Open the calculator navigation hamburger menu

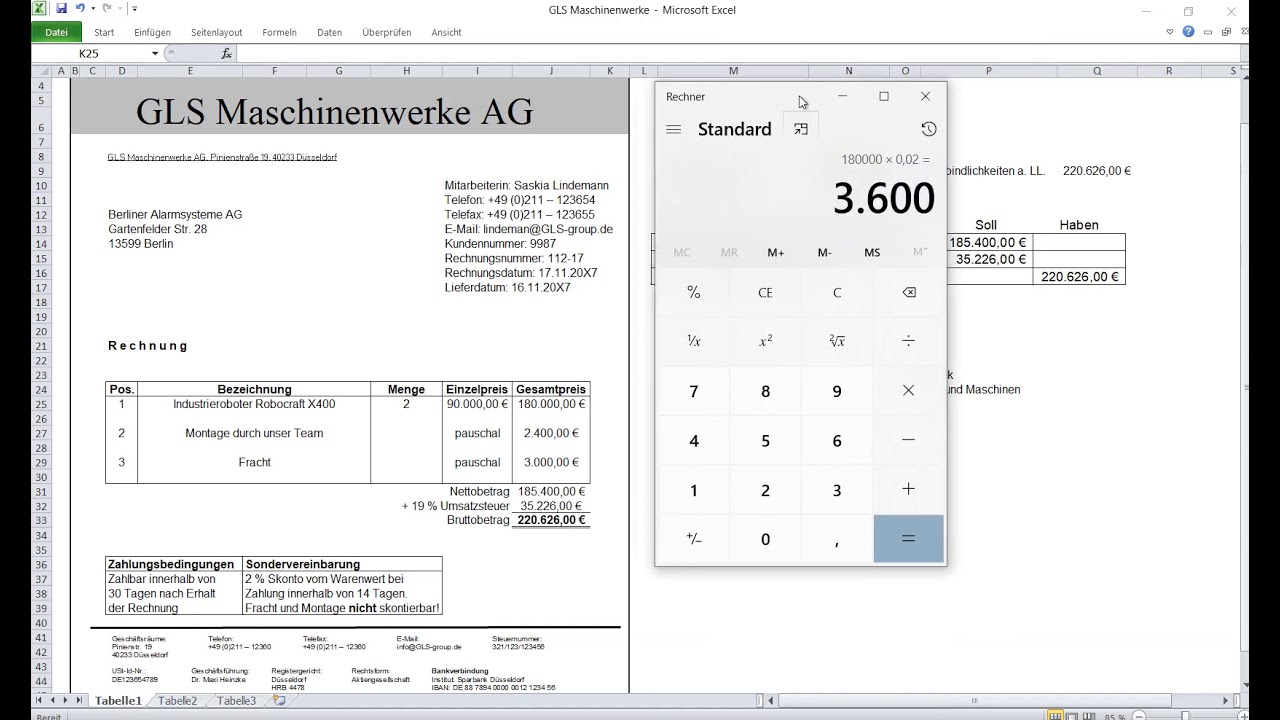[673, 129]
